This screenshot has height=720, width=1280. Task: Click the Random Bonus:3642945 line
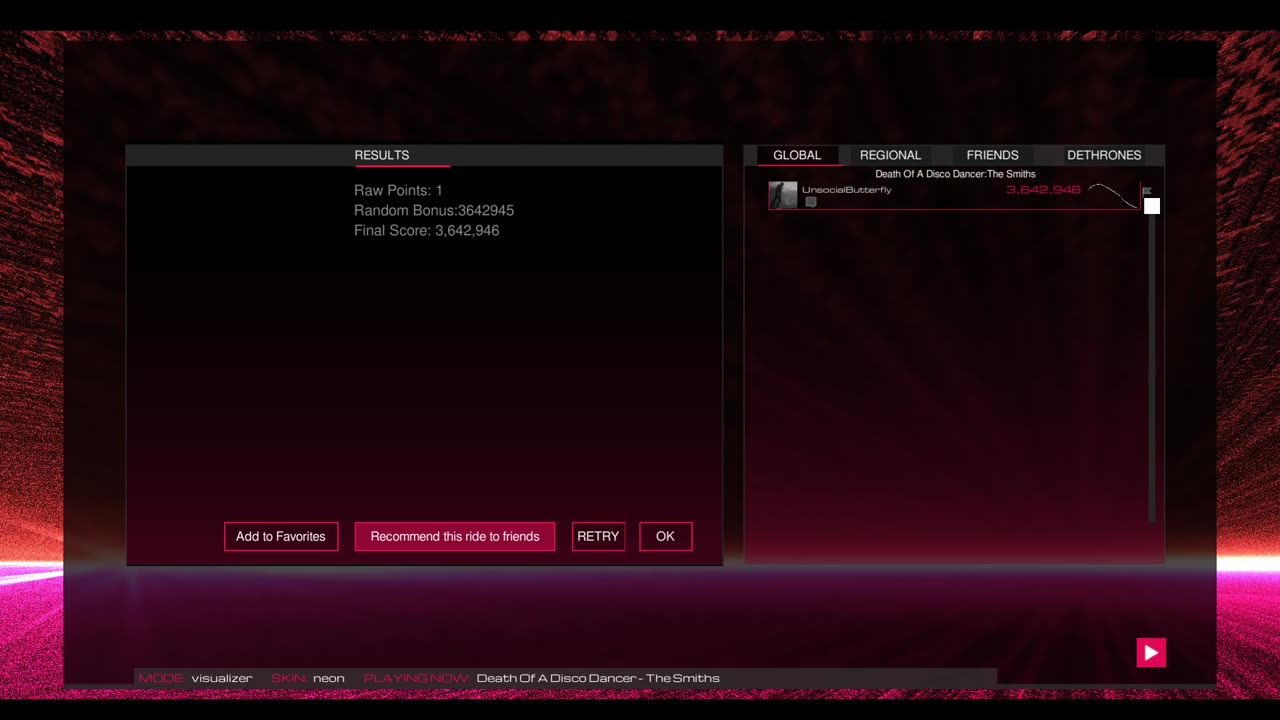[x=434, y=210]
